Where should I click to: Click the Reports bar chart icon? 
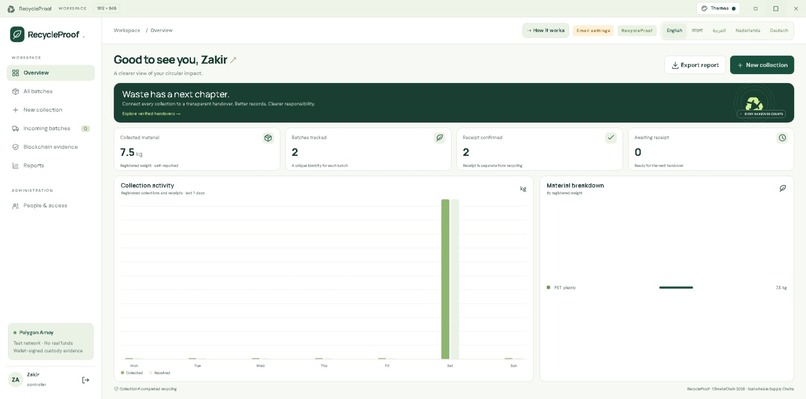point(15,166)
